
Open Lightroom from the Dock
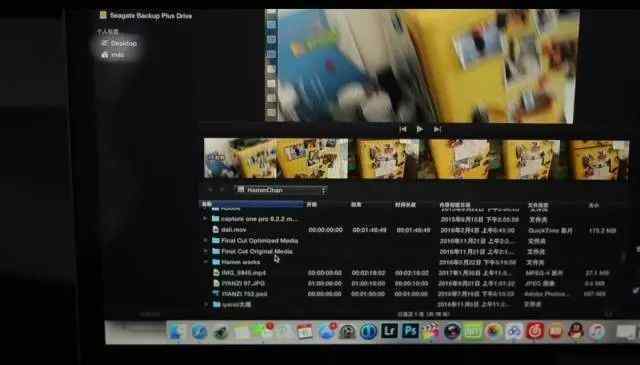(389, 331)
